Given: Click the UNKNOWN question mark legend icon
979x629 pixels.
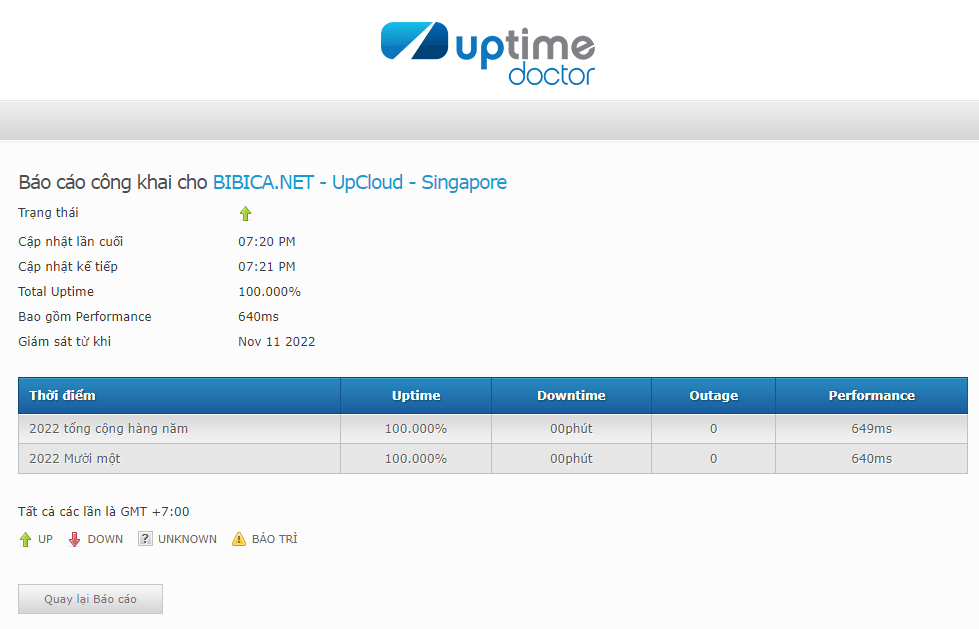Looking at the screenshot, I should (x=145, y=538).
